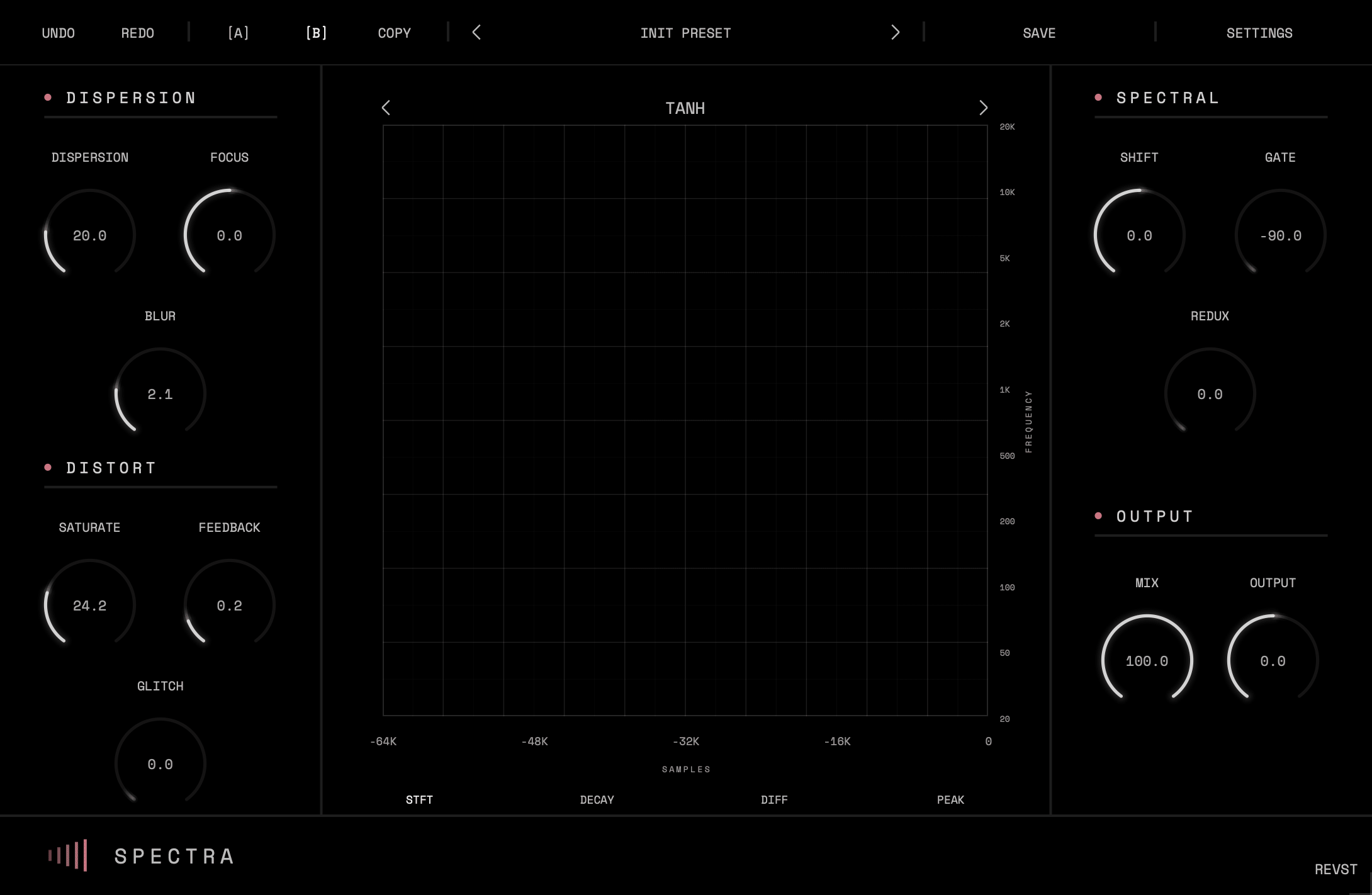Click the SPECTRA title text

click(174, 856)
